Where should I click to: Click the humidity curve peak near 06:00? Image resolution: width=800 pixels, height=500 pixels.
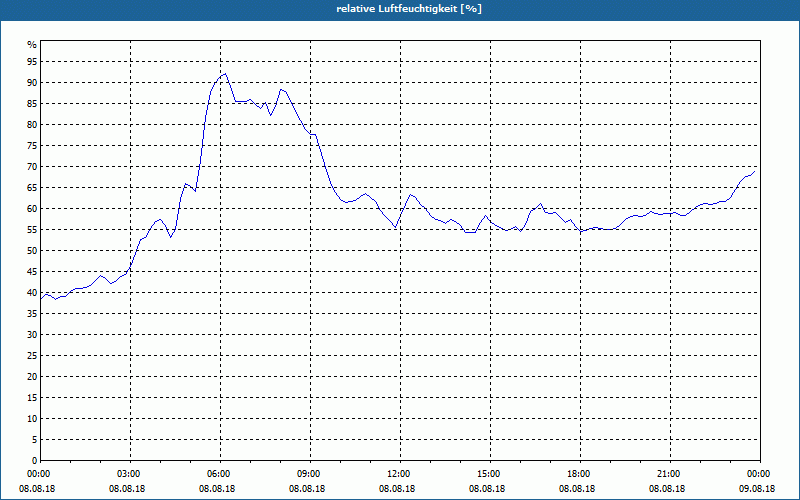click(225, 73)
